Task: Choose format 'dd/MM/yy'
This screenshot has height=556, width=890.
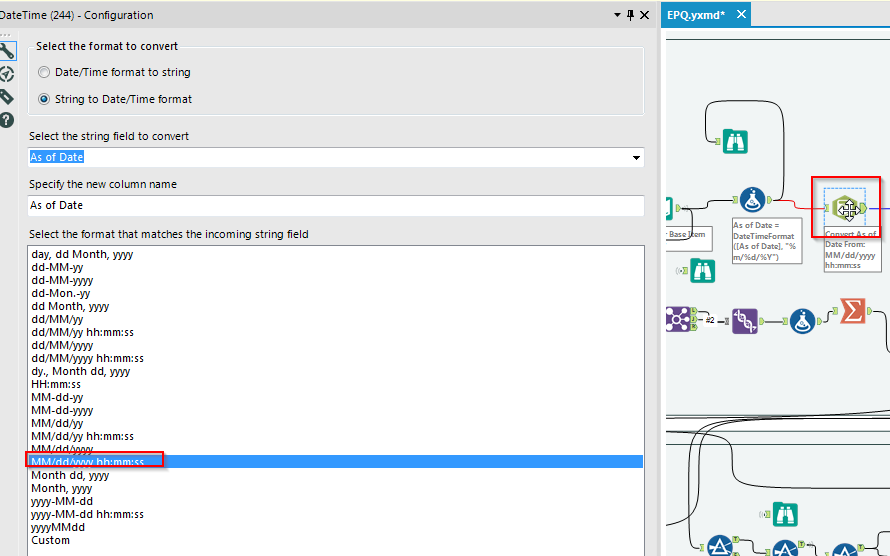Action: (57, 319)
